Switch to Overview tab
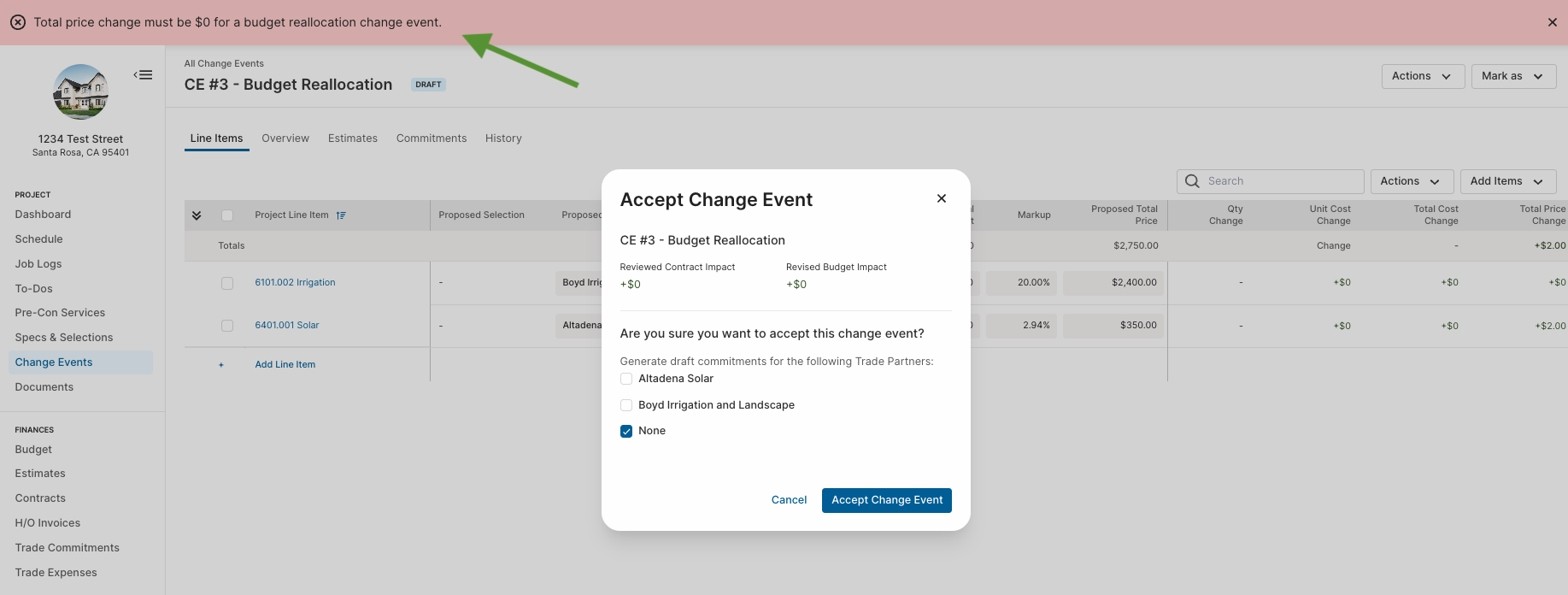 click(285, 138)
